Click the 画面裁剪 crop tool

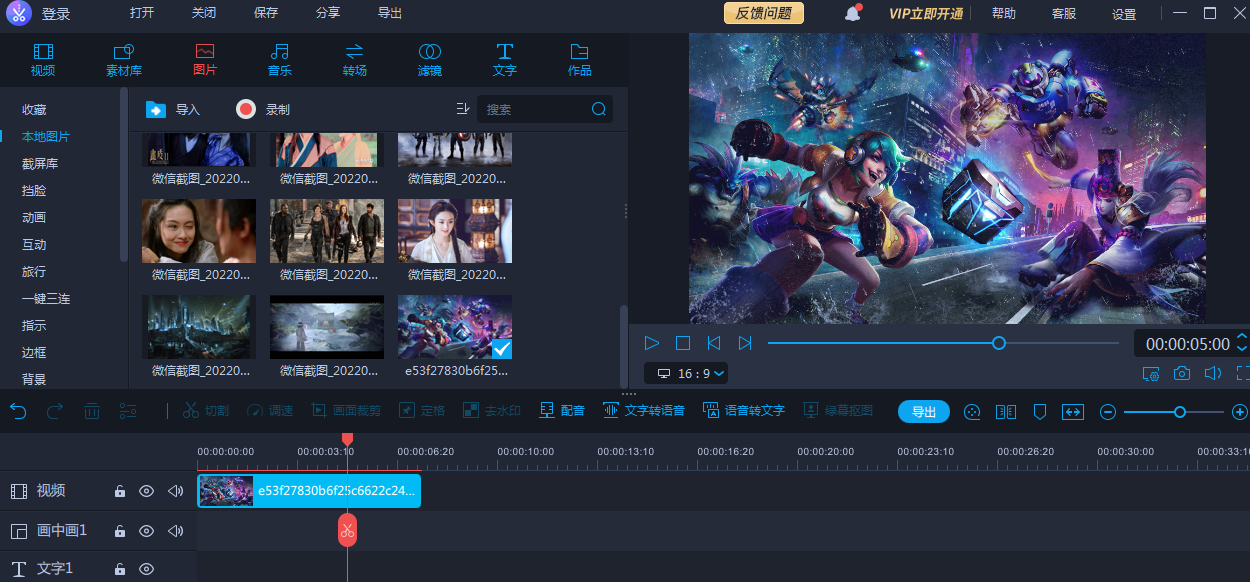click(x=346, y=410)
